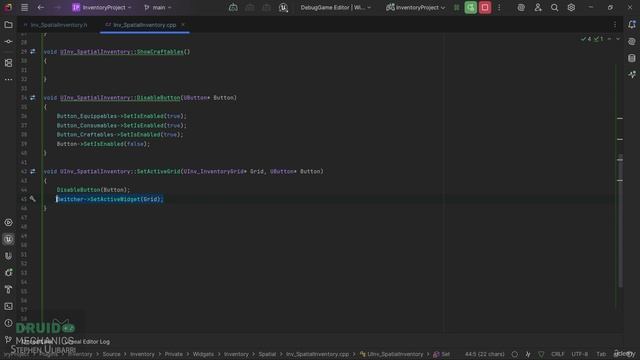Open the Unreal Engine tool window in left sidebar
Image resolution: width=640 pixels, height=360 pixels.
click(8, 239)
